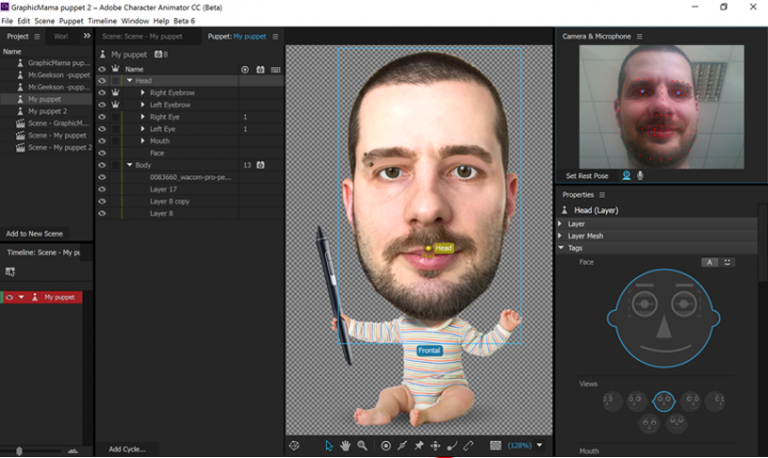
Task: Click the mesh shape icon below canvas
Action: pos(294,445)
